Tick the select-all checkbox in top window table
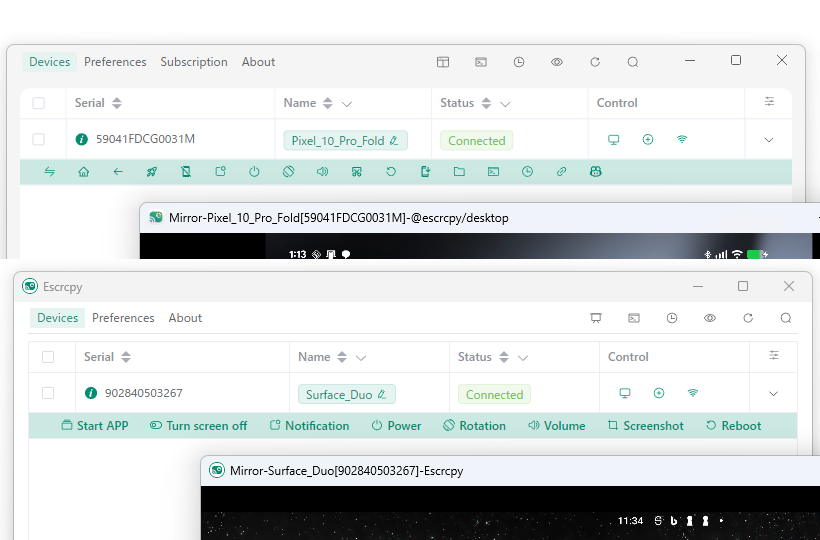The image size is (820, 540). pos(39,103)
